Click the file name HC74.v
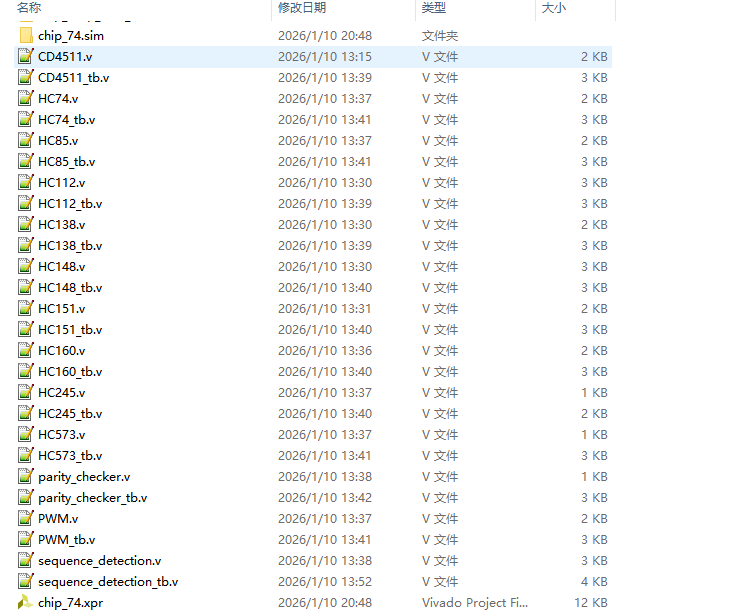The height and width of the screenshot is (615, 736). pyautogui.click(x=58, y=99)
